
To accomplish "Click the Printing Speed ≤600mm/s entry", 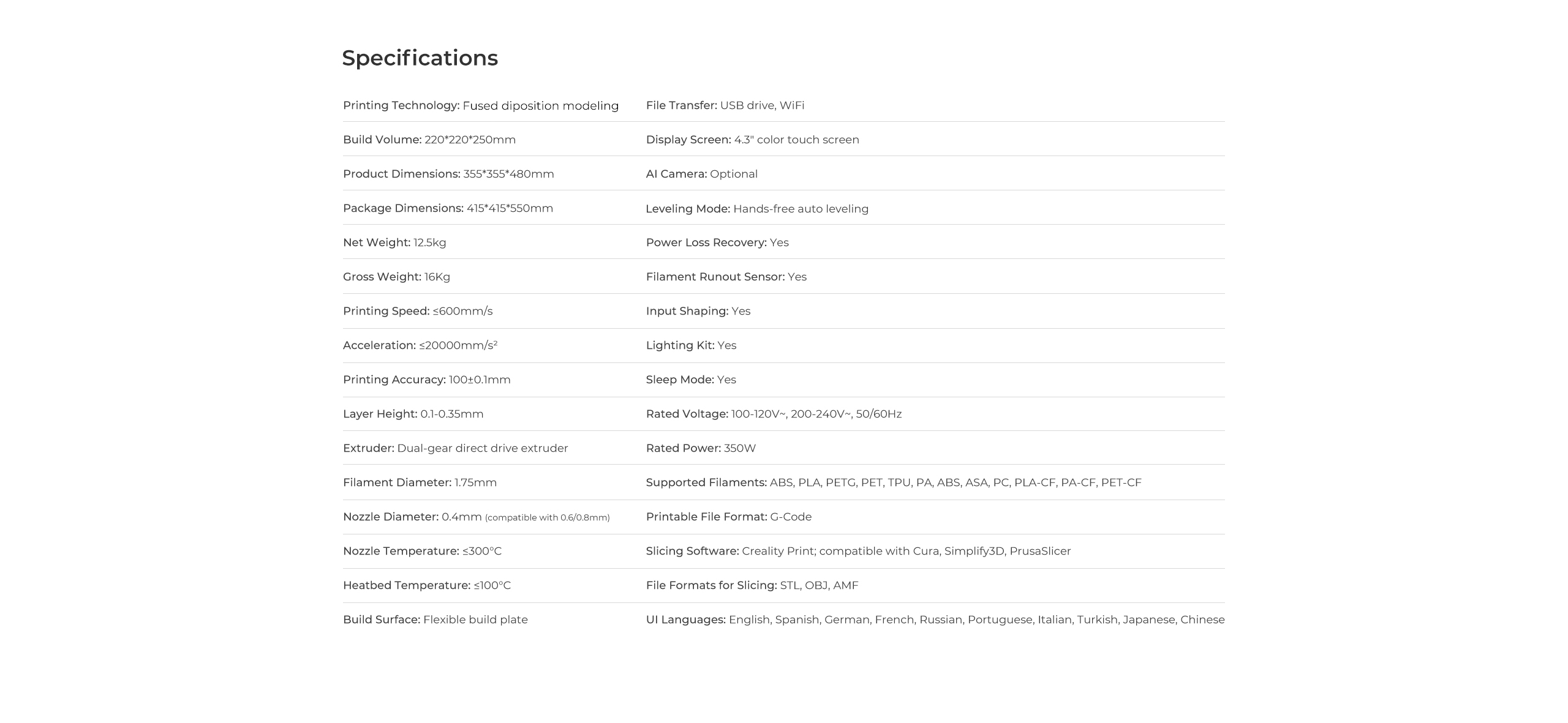I will pos(417,311).
